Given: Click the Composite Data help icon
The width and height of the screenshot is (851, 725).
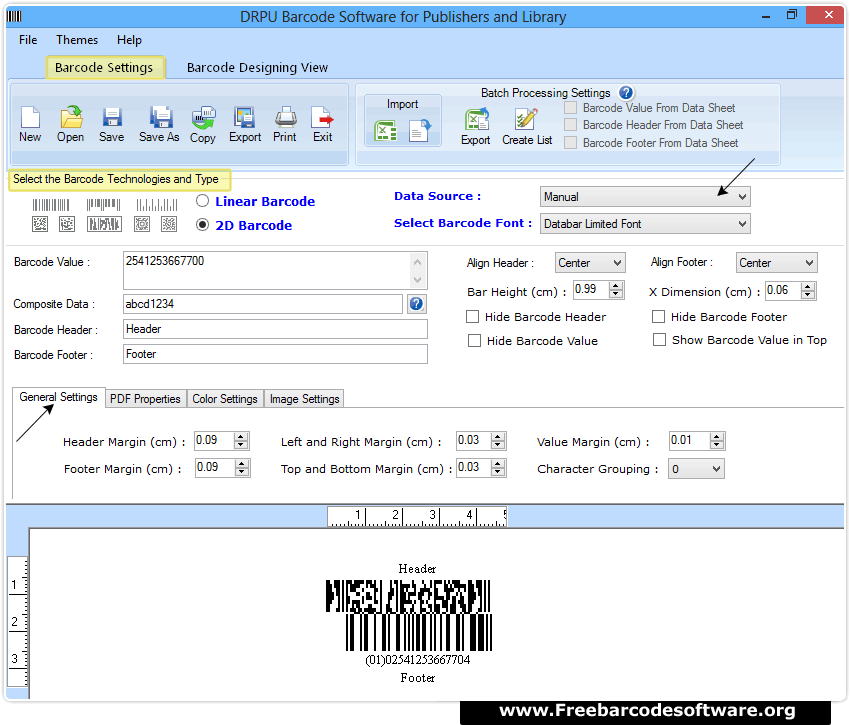Looking at the screenshot, I should coord(416,304).
